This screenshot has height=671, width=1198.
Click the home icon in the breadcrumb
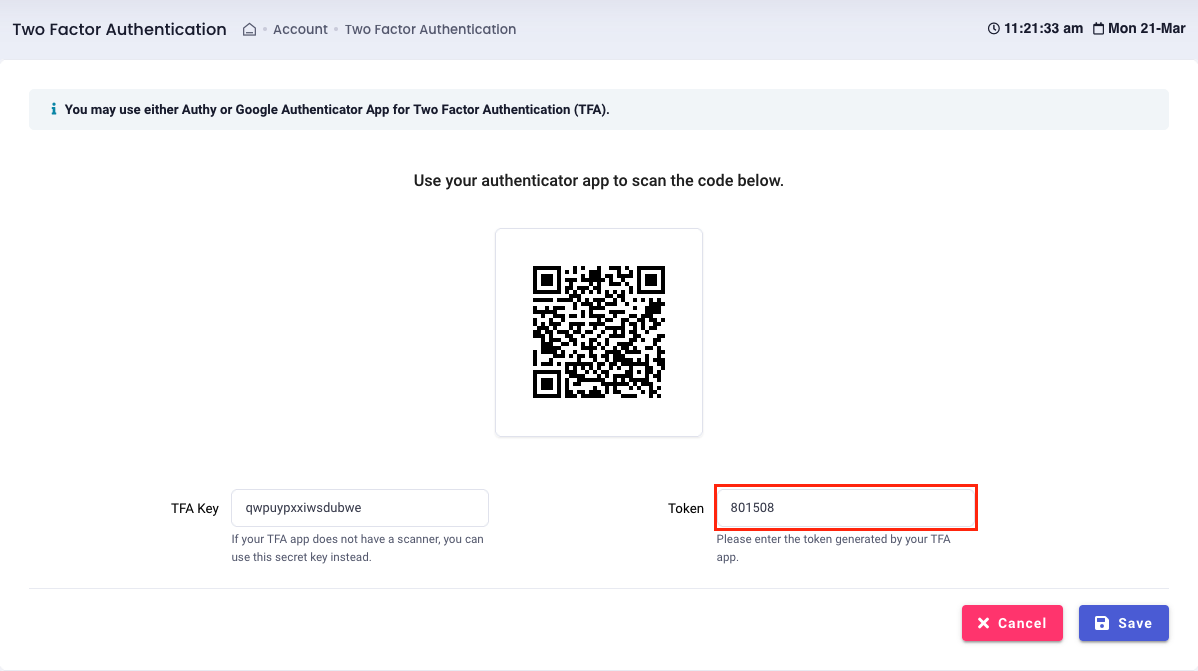(249, 29)
